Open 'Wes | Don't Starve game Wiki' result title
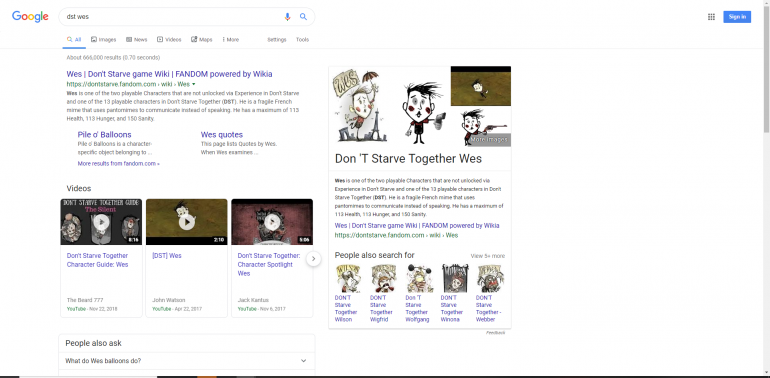Screen dimensions: 770x378 [169, 74]
